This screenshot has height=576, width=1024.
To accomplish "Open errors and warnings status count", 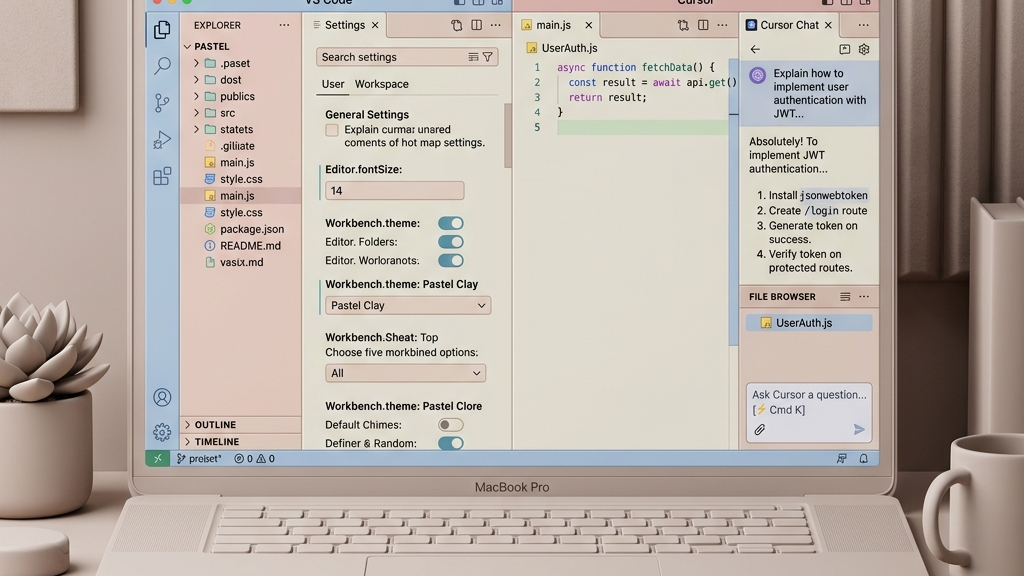I will click(255, 458).
